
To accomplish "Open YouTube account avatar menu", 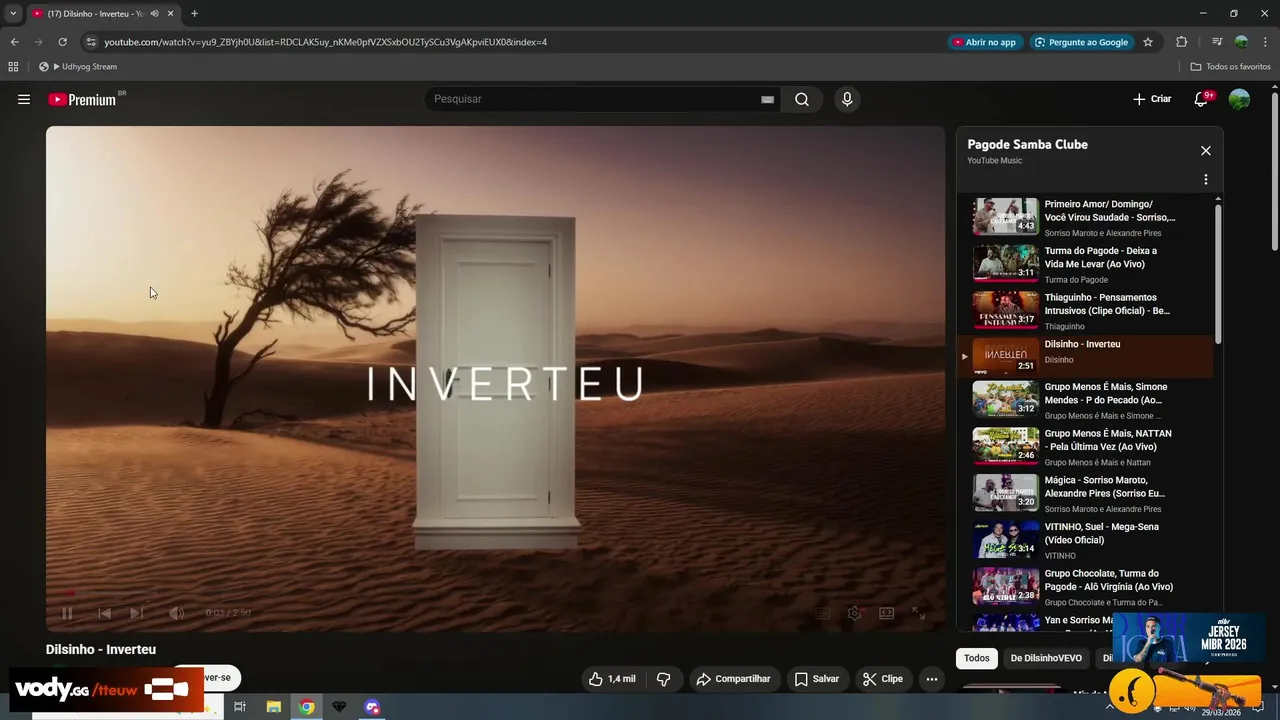I will [1239, 99].
